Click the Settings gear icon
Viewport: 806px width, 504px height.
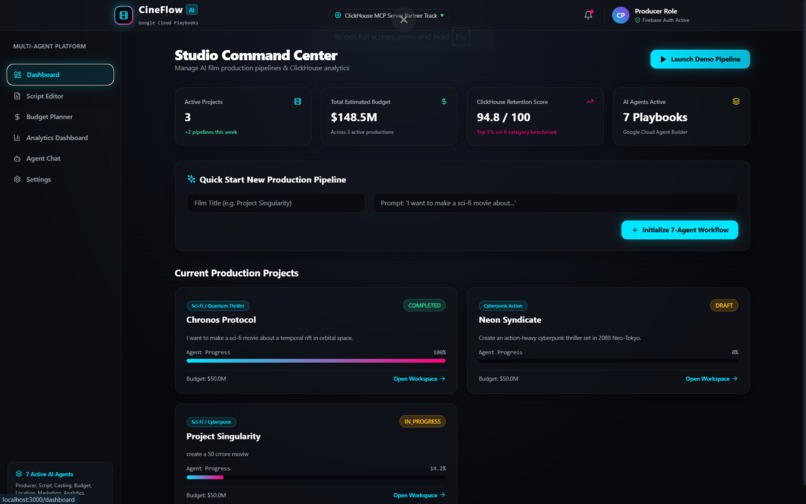[x=17, y=179]
